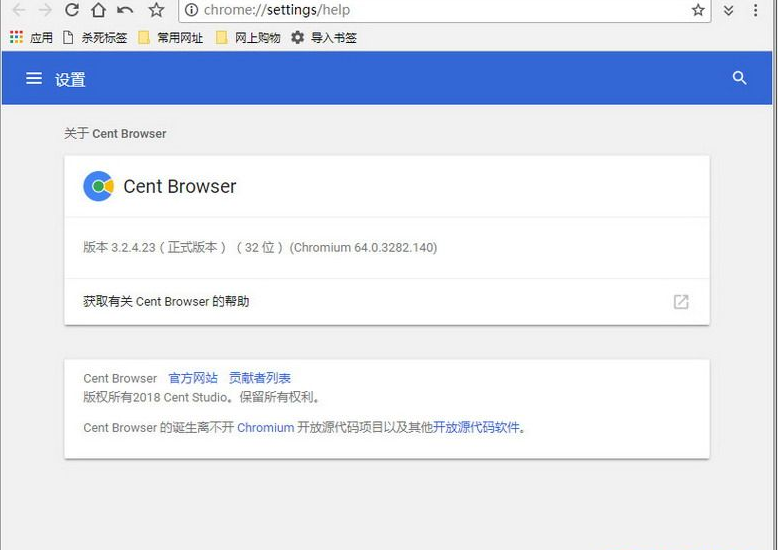The image size is (778, 550).
Task: Click the Cent Browser logo
Action: point(98,186)
